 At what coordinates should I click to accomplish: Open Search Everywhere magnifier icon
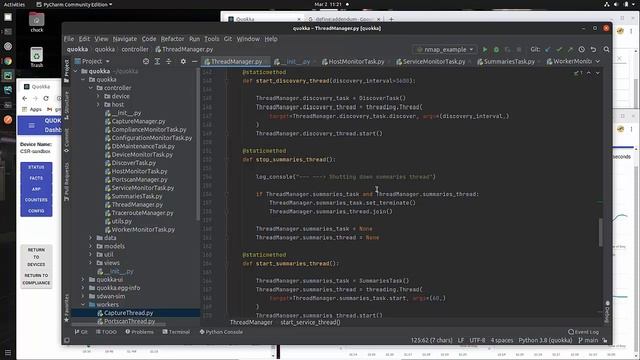click(607, 49)
